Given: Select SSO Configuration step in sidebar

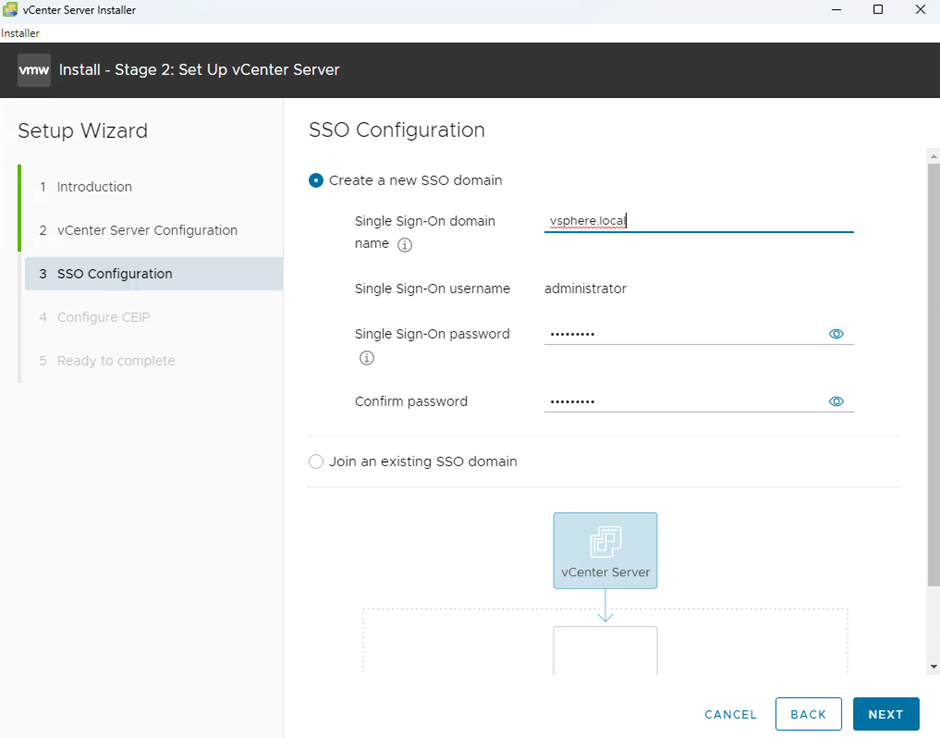Looking at the screenshot, I should 114,274.
